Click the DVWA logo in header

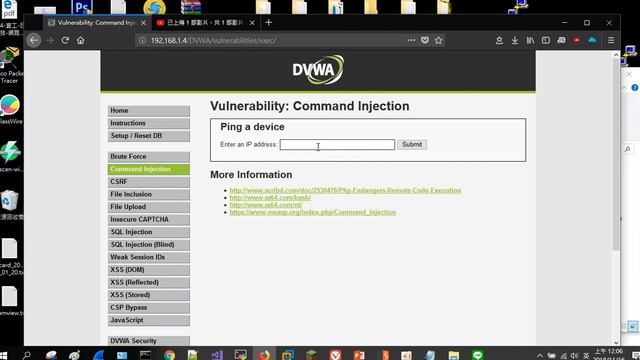[318, 70]
